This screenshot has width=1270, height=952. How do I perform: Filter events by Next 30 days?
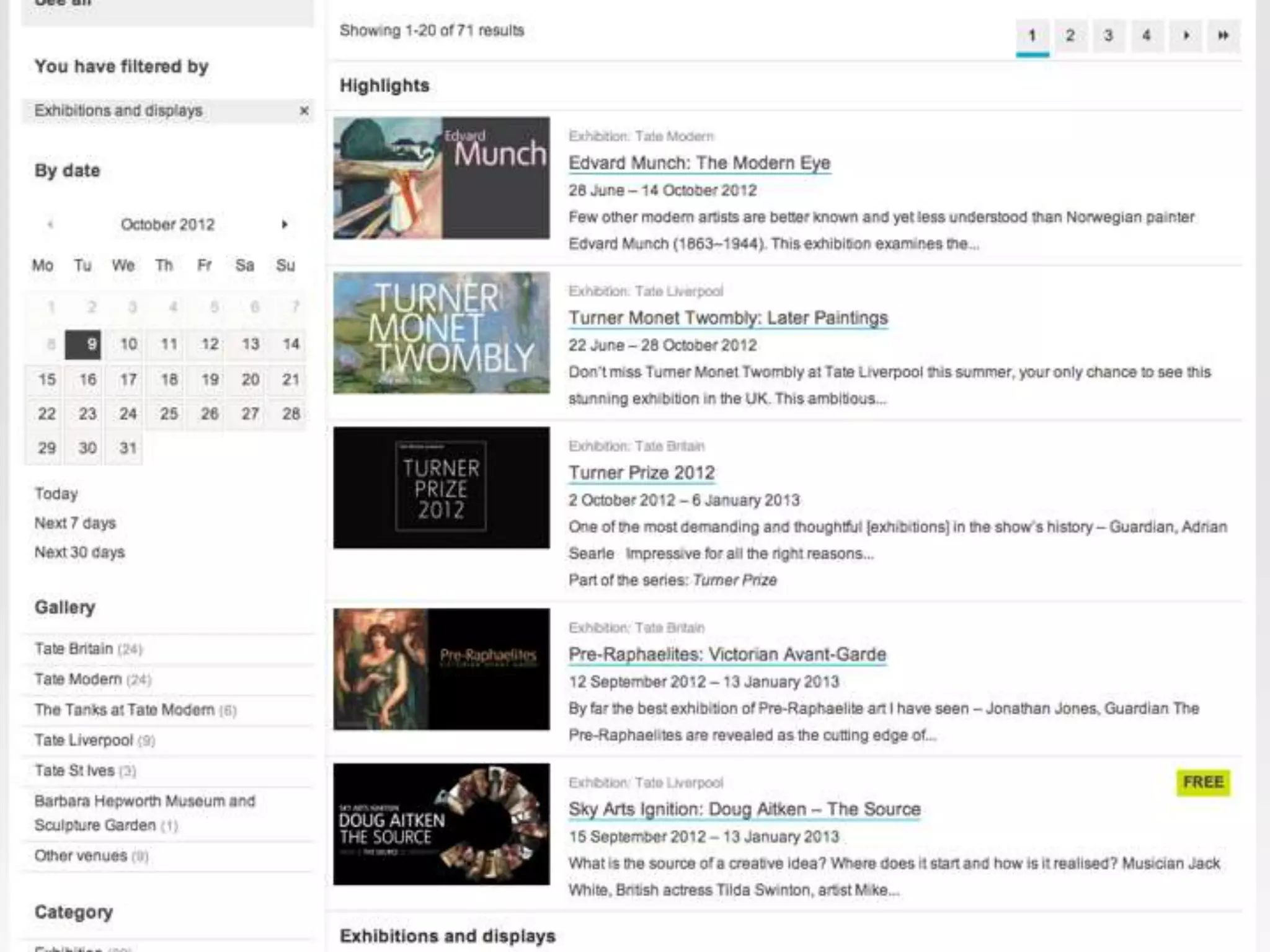(79, 552)
